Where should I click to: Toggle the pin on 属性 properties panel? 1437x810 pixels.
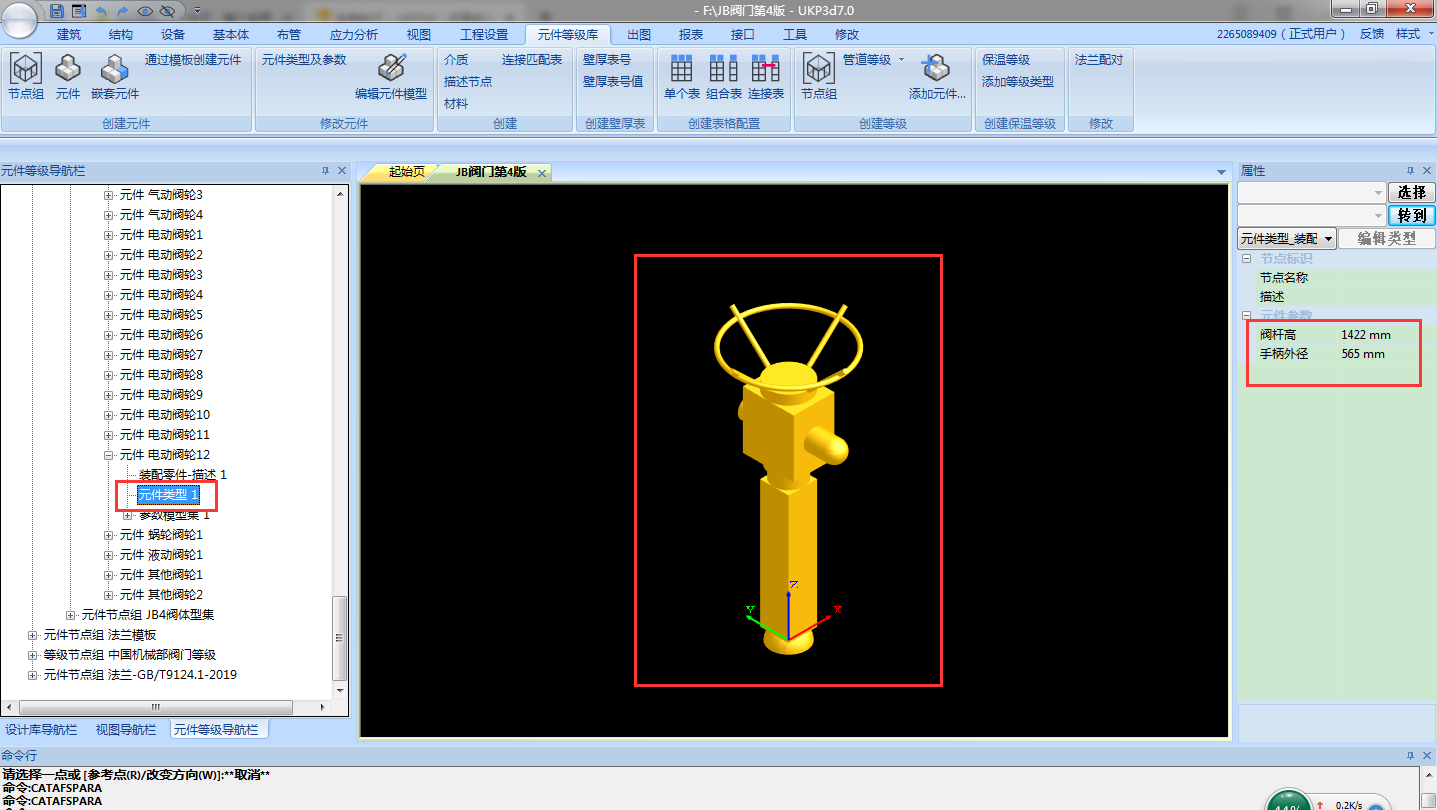click(1410, 171)
